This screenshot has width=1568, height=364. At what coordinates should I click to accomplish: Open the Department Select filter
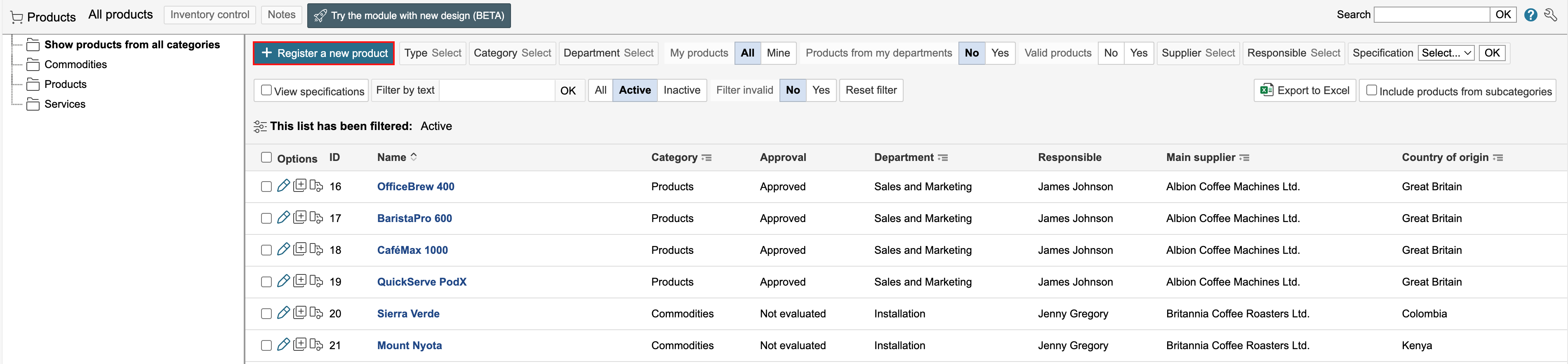point(608,53)
